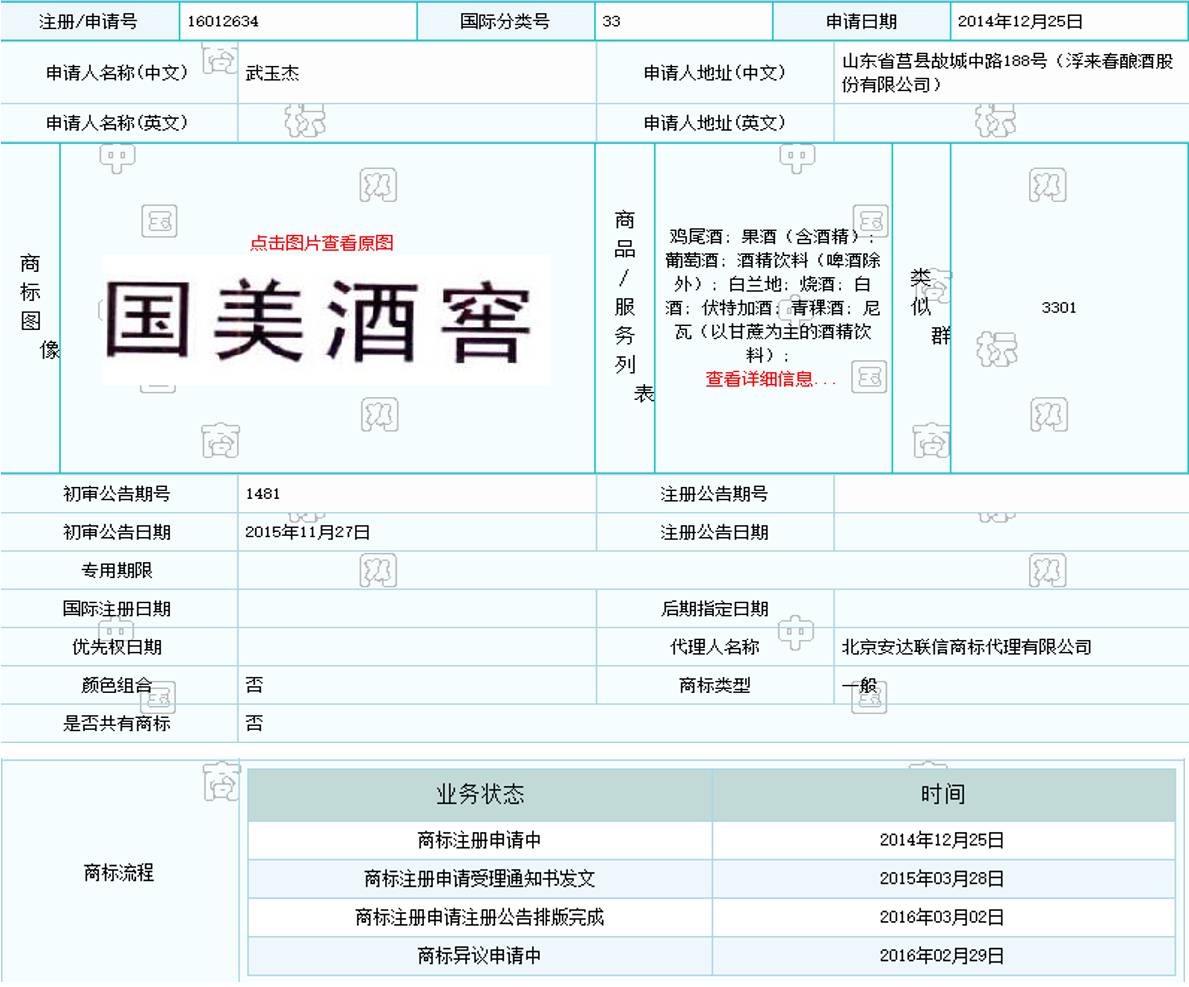Viewport: 1189px width, 987px height.
Task: Select the 商标注册申请中 status row
Action: coord(480,840)
